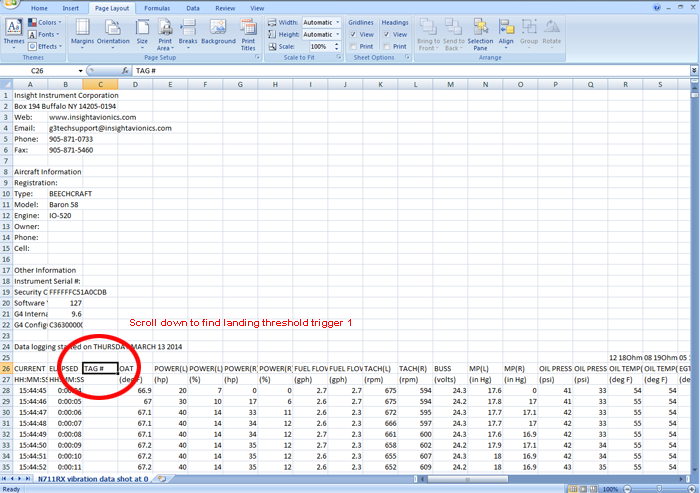This screenshot has width=700, height=493.
Task: Click the Office button
Action: point(10,4)
